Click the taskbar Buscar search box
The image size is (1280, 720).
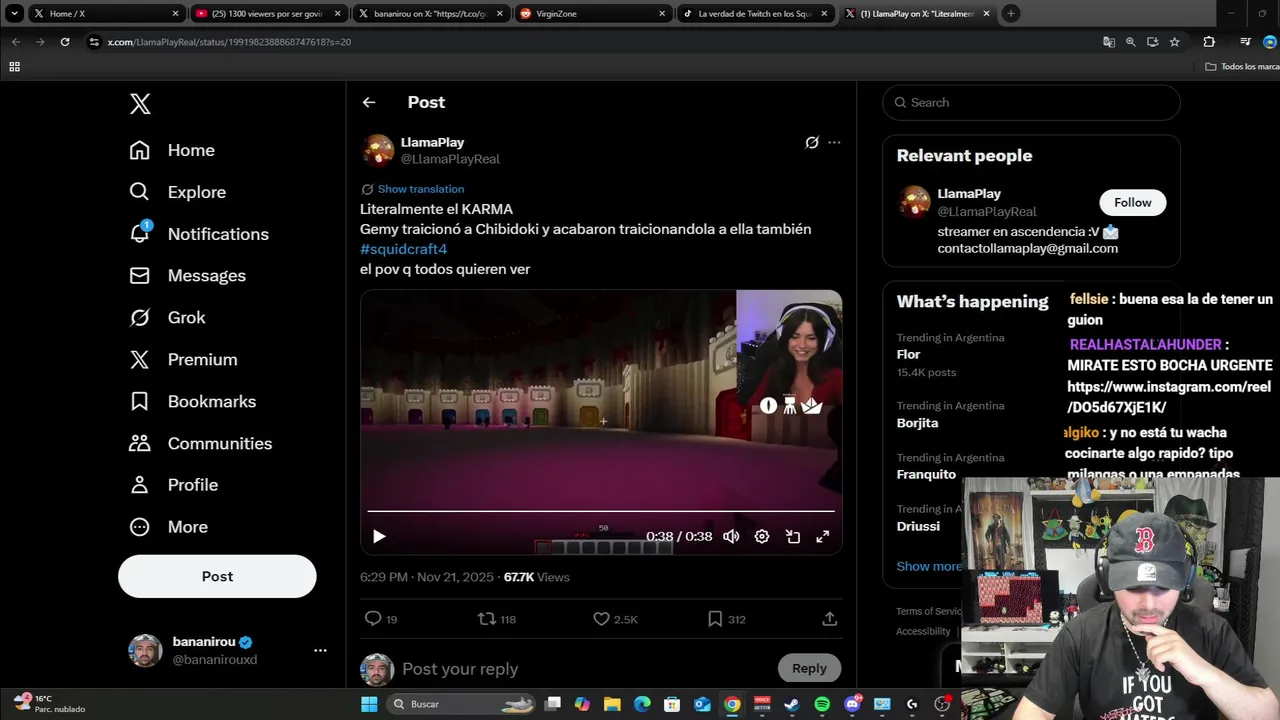pos(461,704)
